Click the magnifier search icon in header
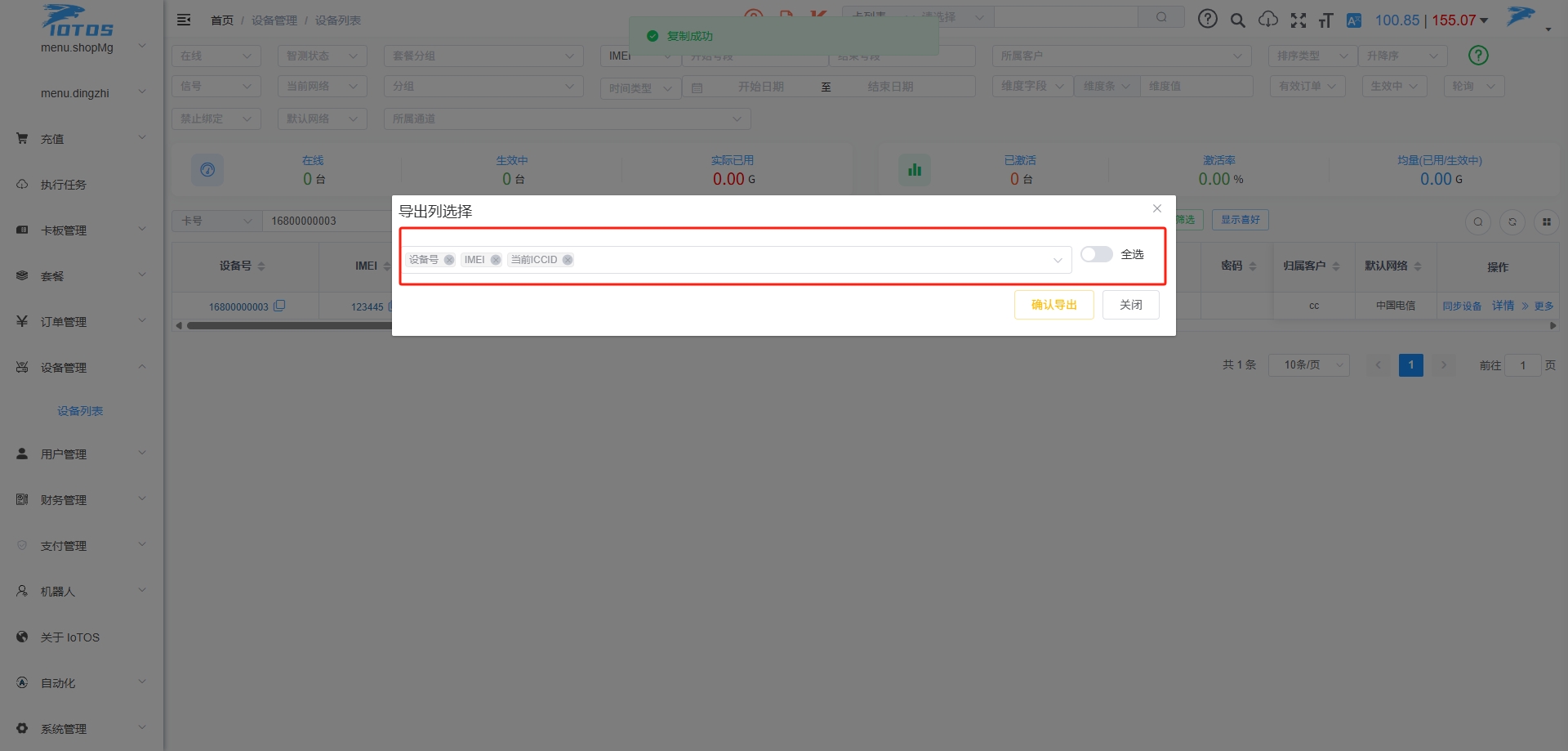Screen dimensions: 1568x751 (x=1238, y=20)
